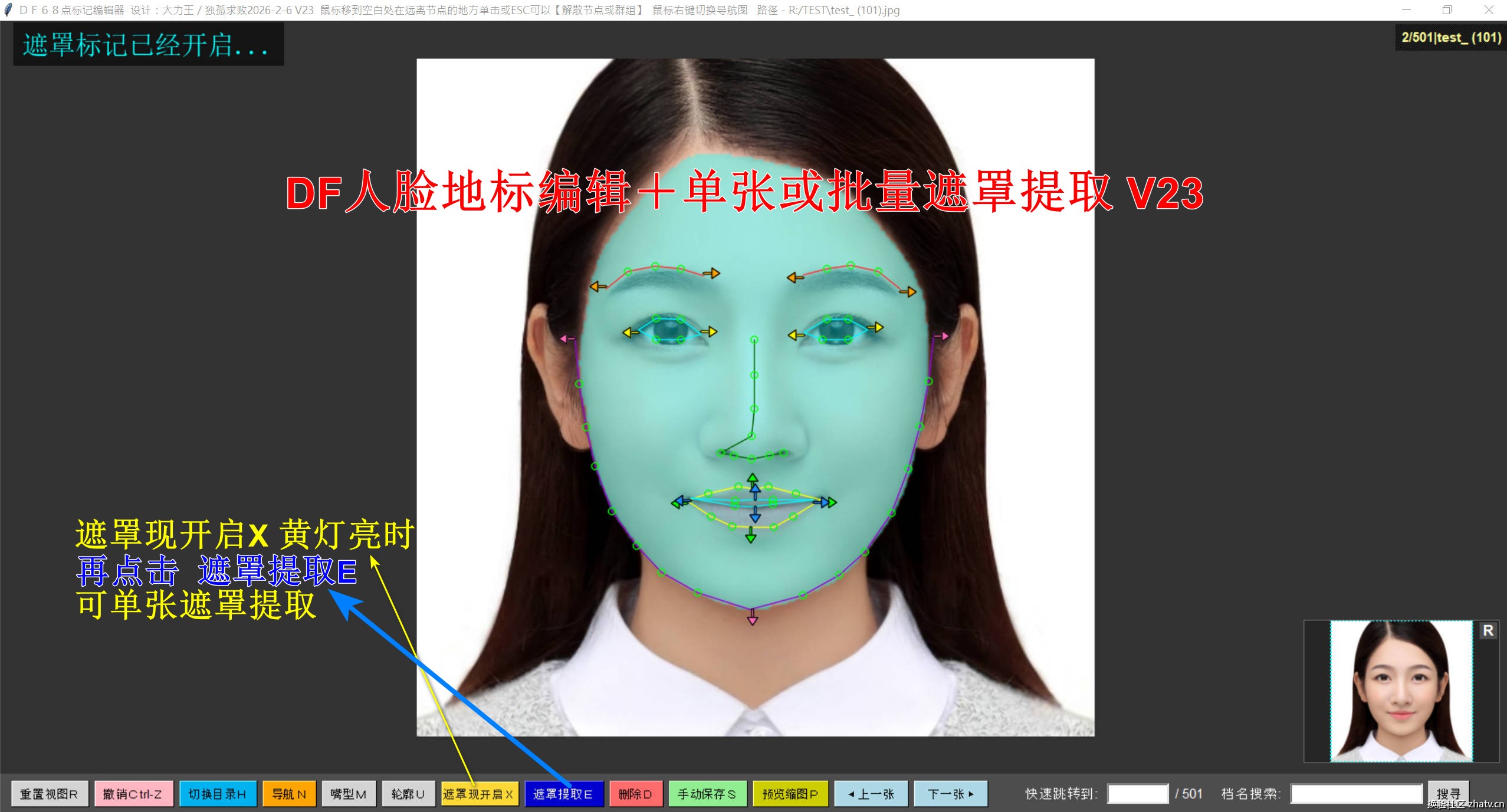
Task: Open 遮罩提取E mask extraction
Action: pyautogui.click(x=564, y=794)
